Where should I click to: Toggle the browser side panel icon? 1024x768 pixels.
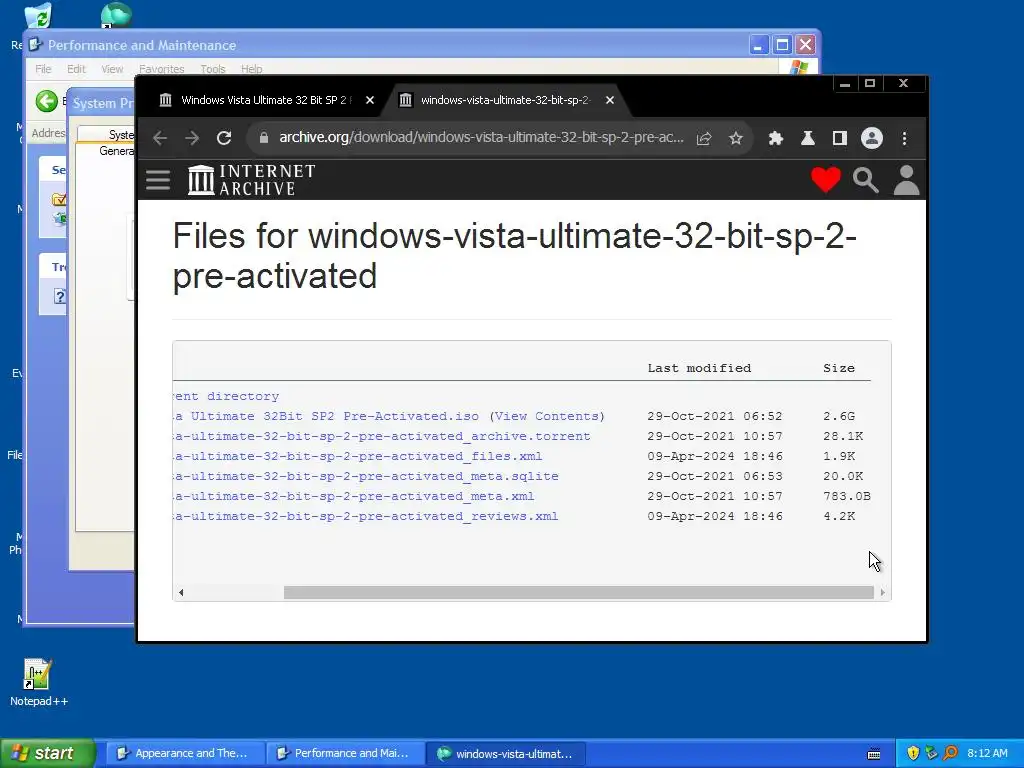click(840, 138)
